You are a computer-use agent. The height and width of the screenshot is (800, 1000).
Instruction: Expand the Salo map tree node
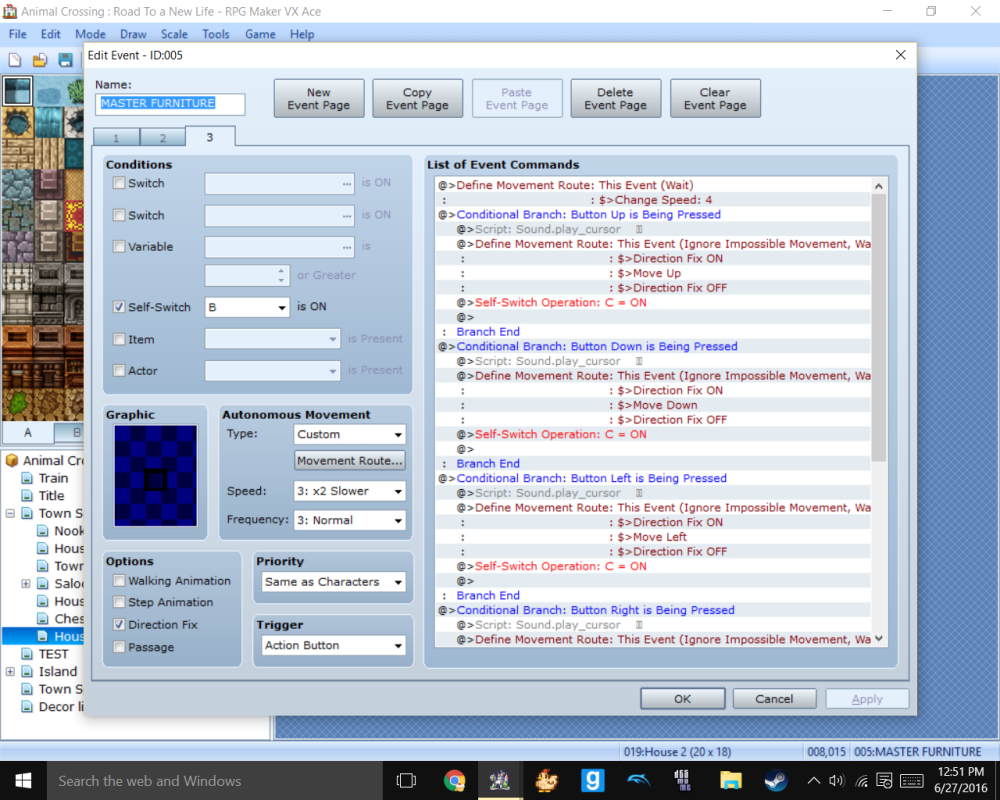pyautogui.click(x=26, y=583)
